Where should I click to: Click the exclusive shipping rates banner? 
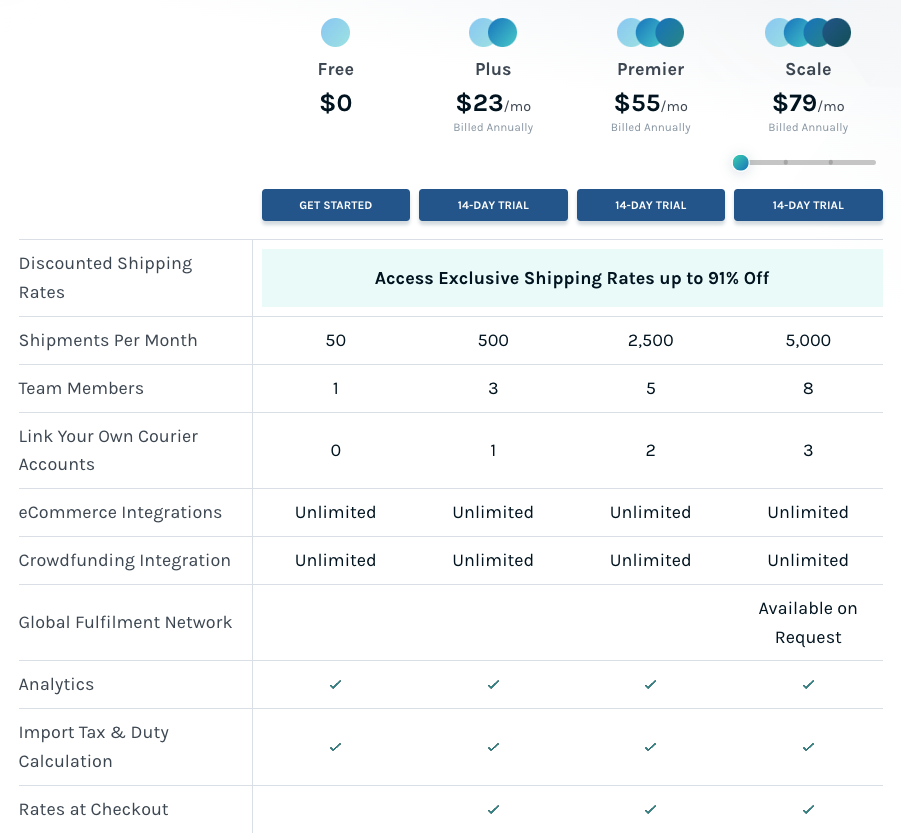[x=572, y=278]
